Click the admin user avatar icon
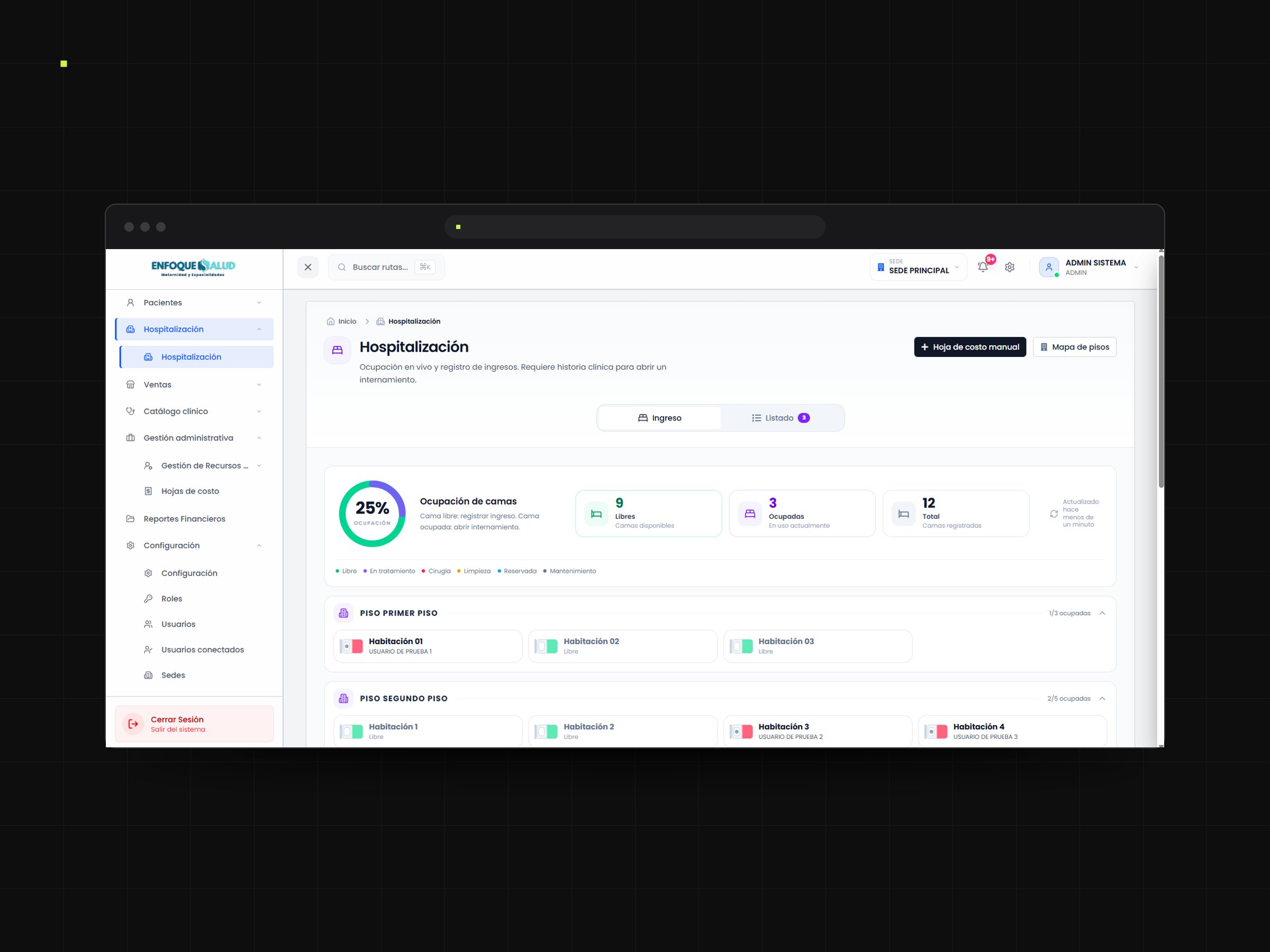 coord(1048,267)
